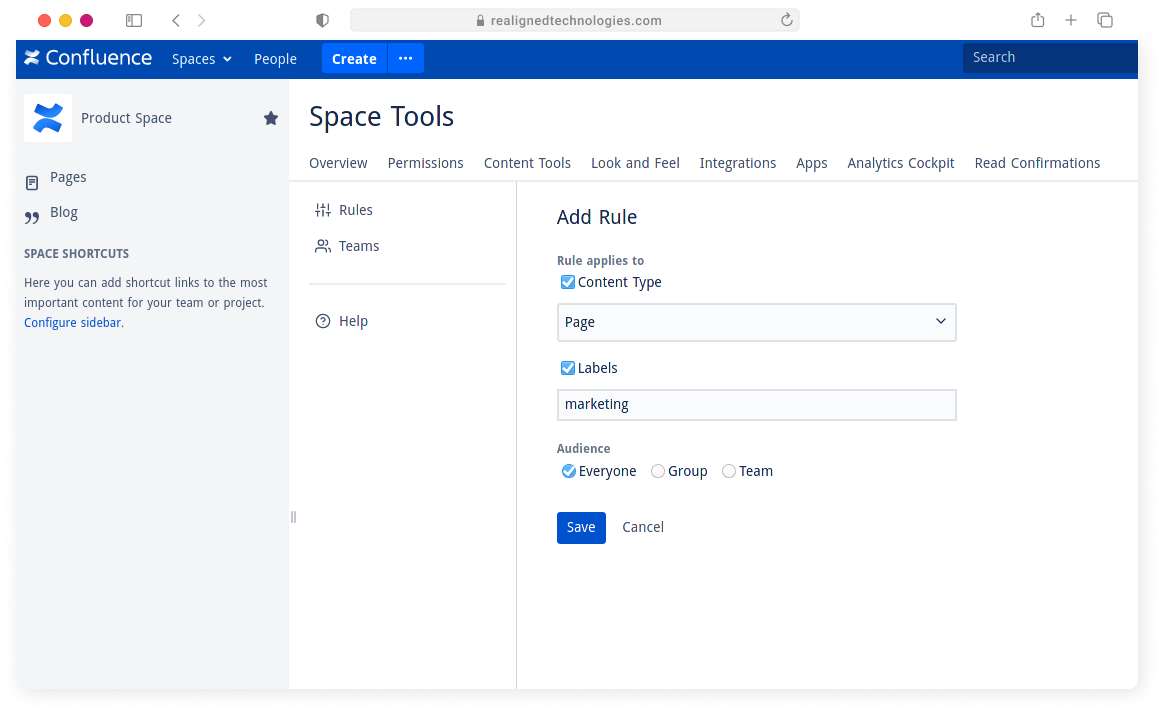This screenshot has height=713, width=1162.
Task: Choose the Team audience radio button
Action: click(729, 471)
